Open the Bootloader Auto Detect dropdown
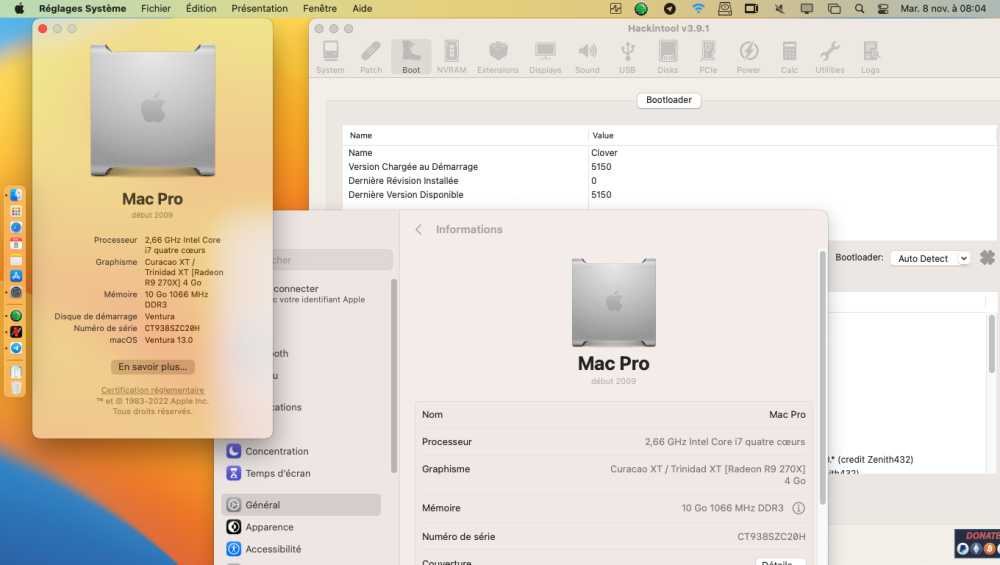This screenshot has width=1000, height=565. pyautogui.click(x=930, y=258)
